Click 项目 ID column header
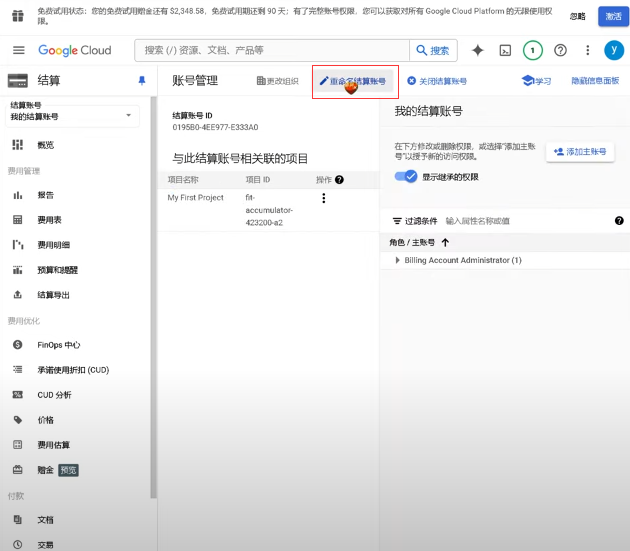This screenshot has width=630, height=551. point(258,180)
